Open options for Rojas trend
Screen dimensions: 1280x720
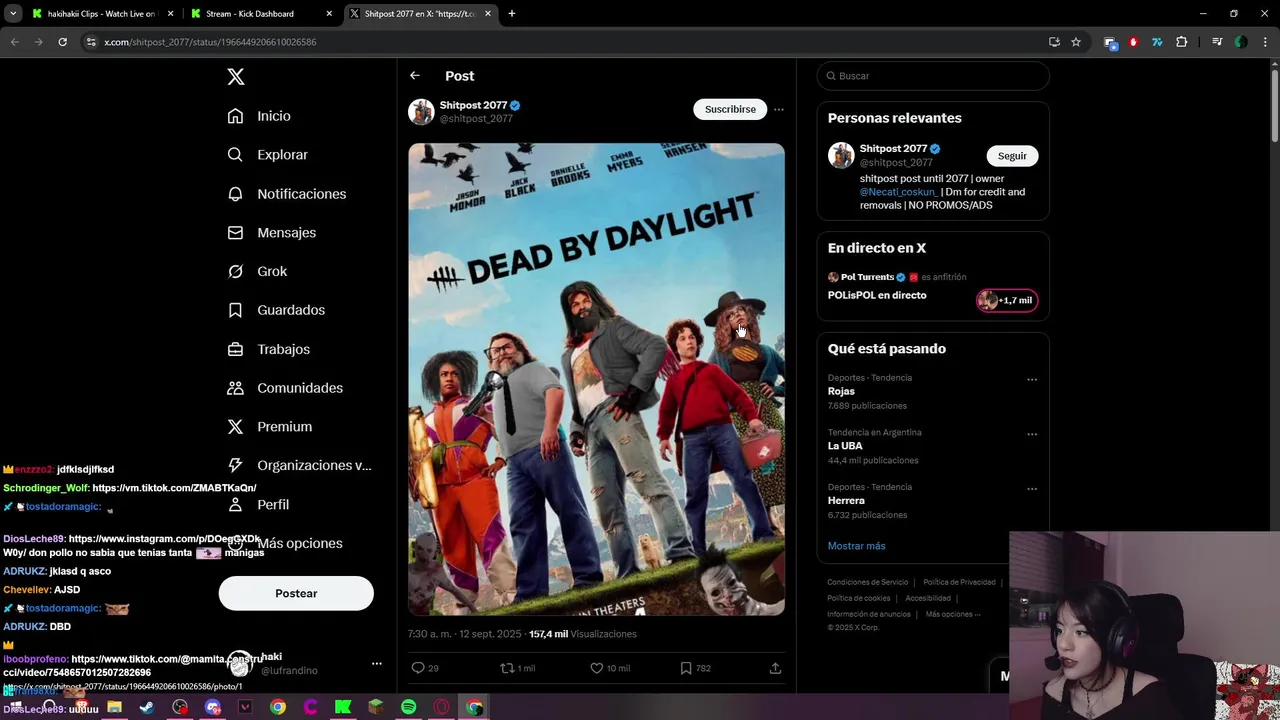[1032, 380]
